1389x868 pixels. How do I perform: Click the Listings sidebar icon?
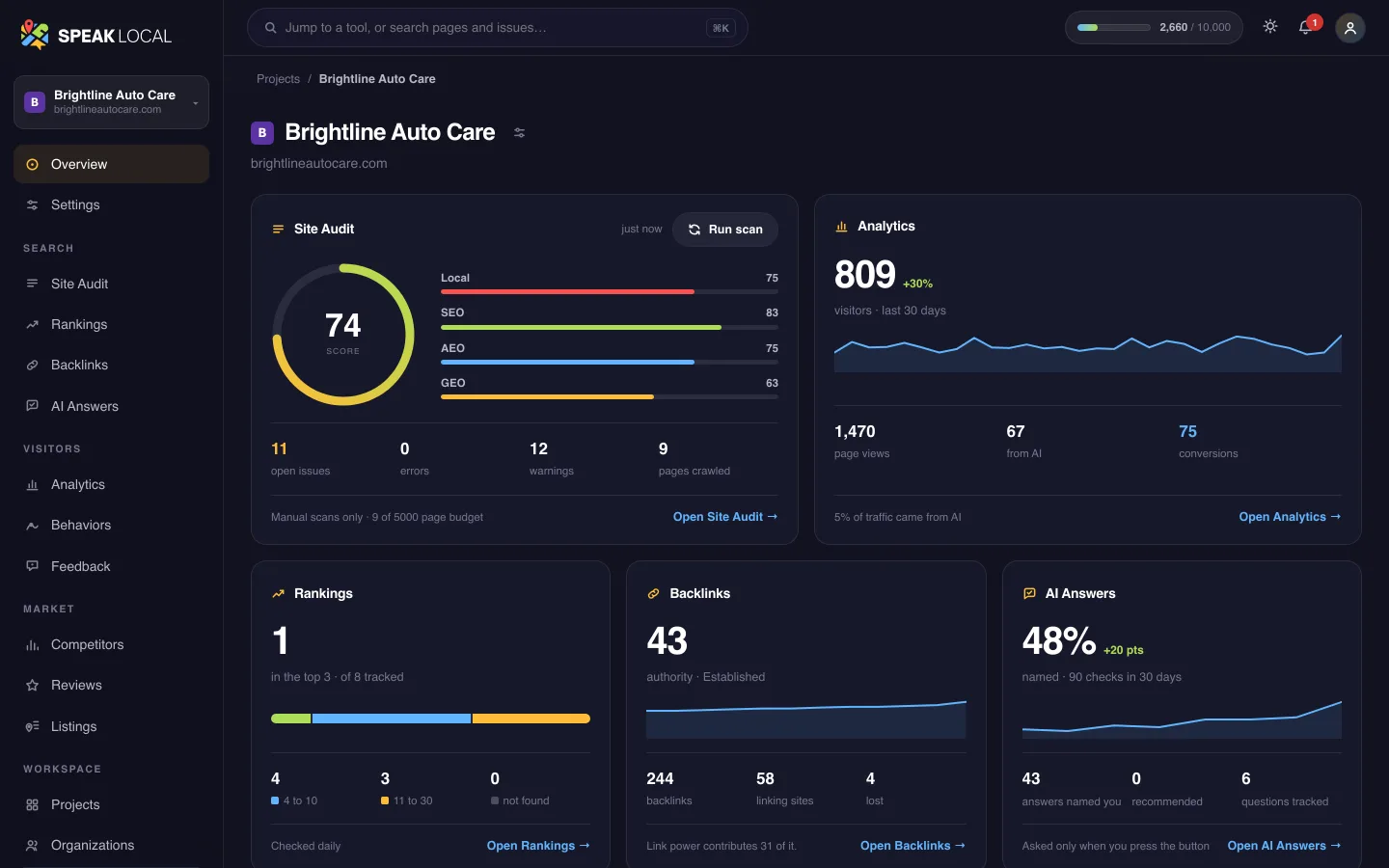click(x=32, y=726)
